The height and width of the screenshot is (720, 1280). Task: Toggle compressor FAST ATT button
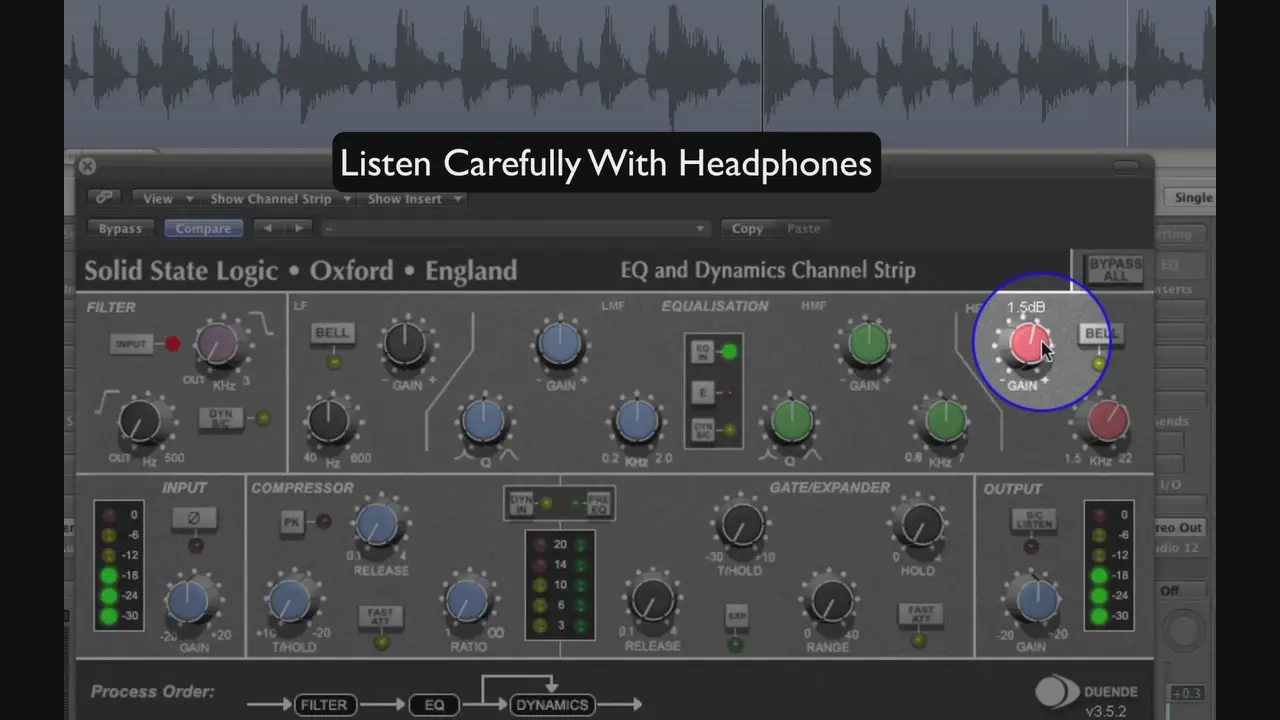[x=380, y=617]
